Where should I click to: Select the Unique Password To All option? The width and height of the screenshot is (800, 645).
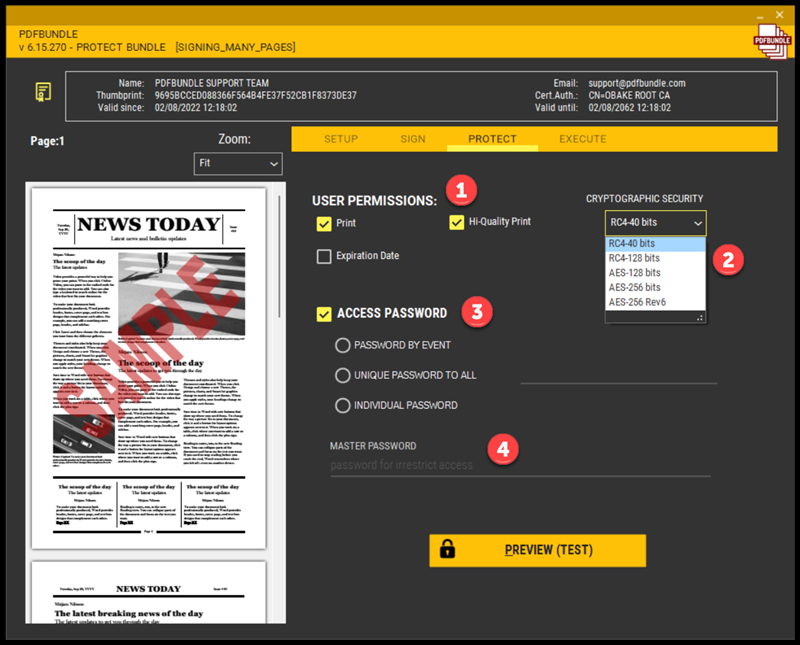click(x=342, y=376)
